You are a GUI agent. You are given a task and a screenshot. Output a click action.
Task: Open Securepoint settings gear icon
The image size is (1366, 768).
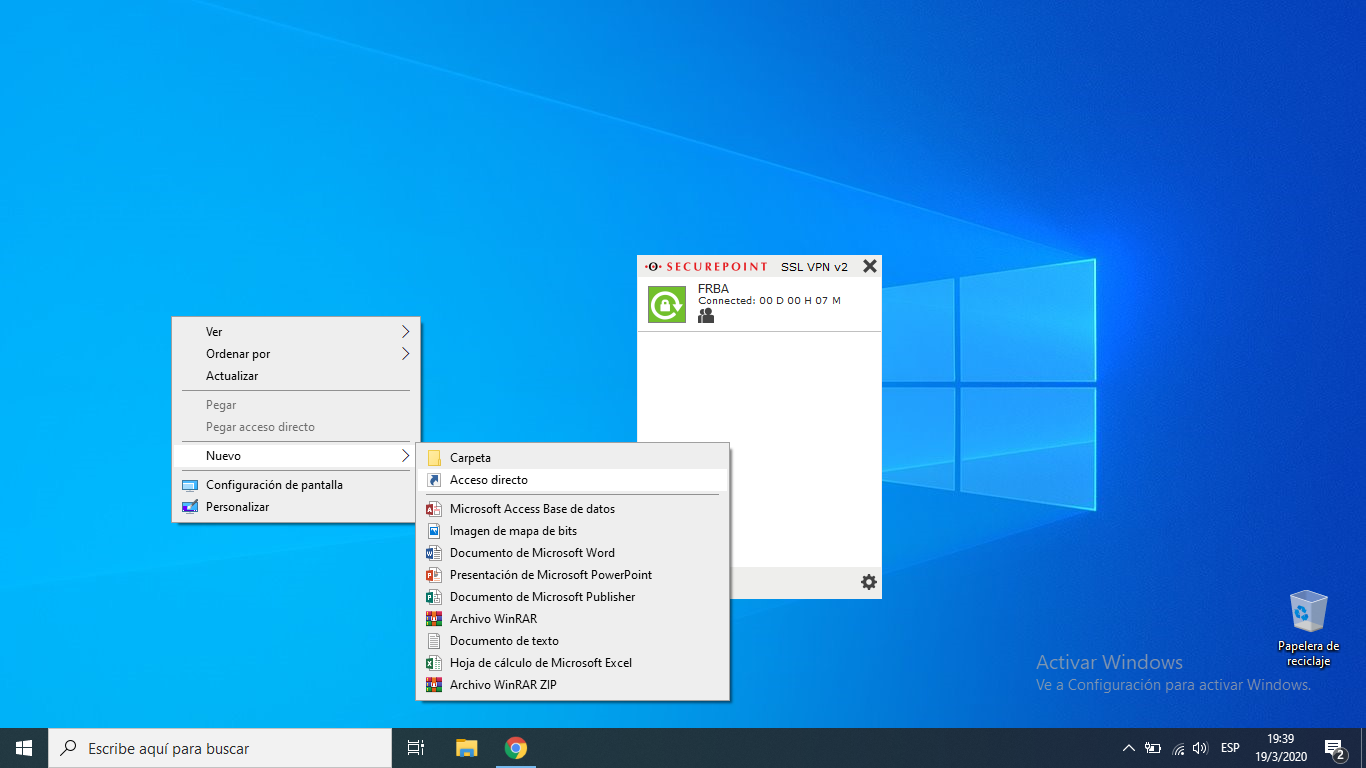click(869, 582)
